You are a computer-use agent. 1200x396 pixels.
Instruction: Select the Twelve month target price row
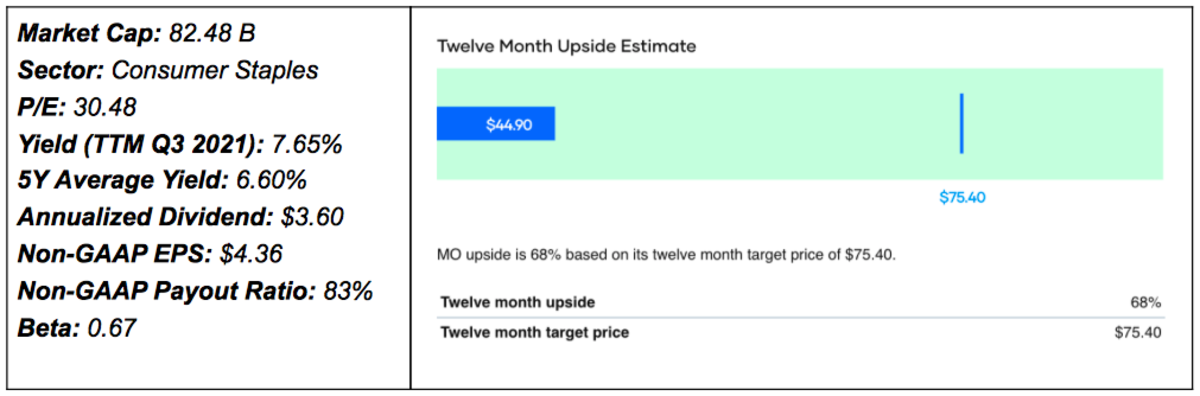[x=800, y=332]
